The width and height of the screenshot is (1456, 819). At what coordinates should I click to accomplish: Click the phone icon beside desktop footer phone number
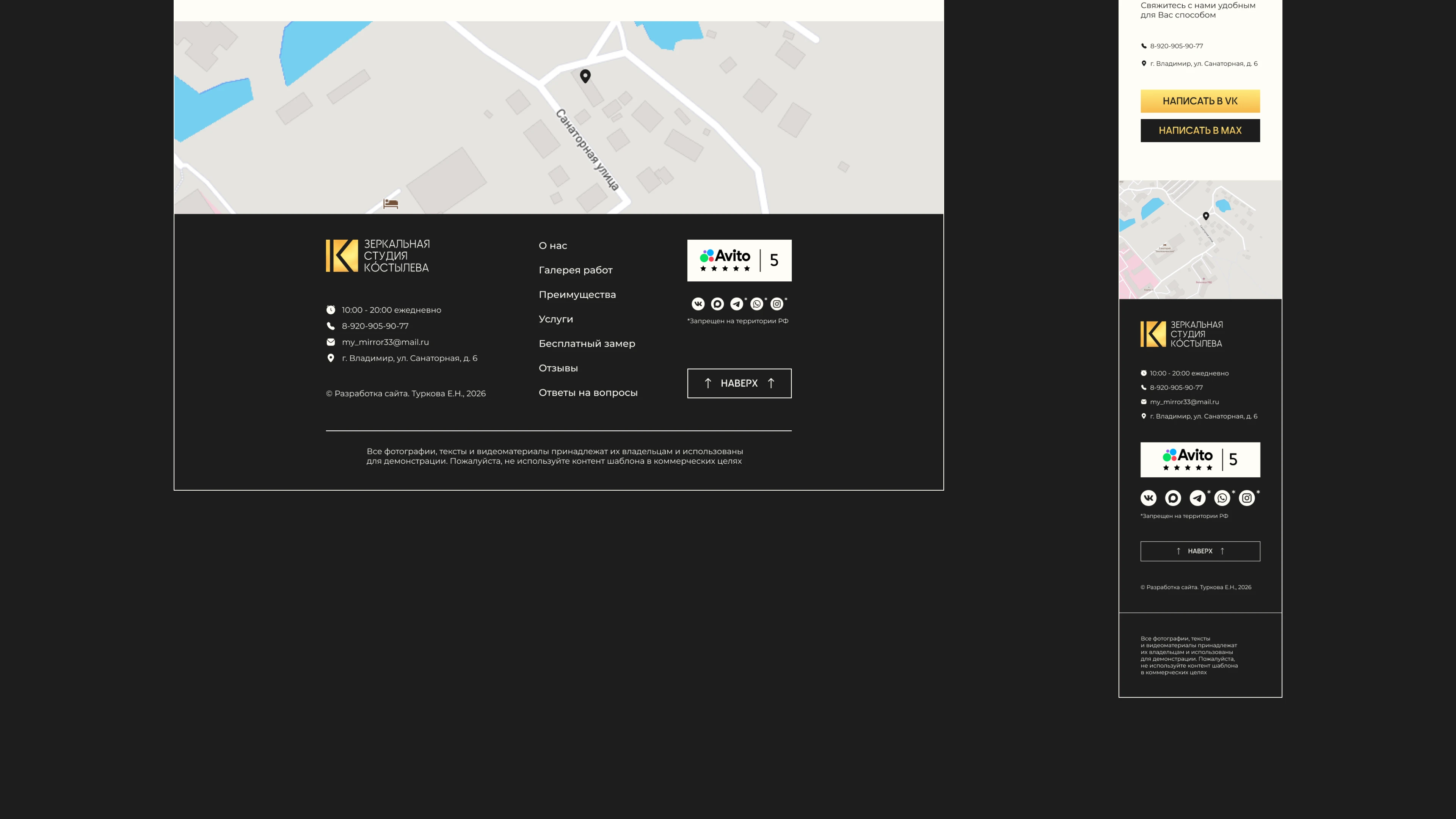pos(331,326)
